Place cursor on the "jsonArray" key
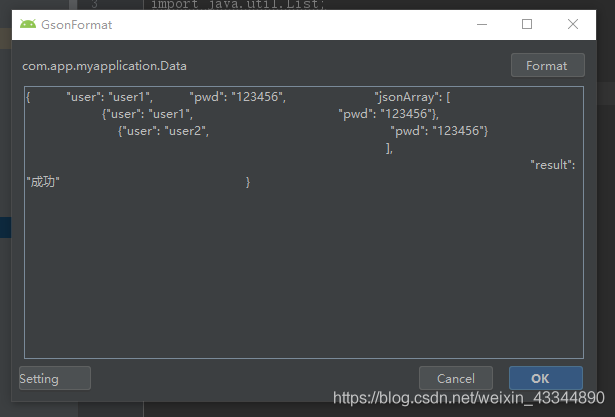 click(406, 98)
